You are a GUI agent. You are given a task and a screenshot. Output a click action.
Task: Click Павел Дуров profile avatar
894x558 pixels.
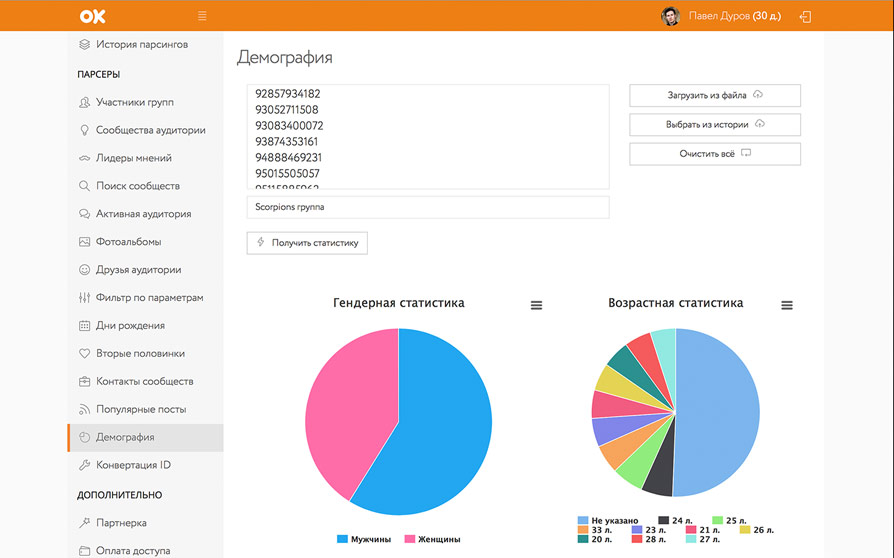pos(670,16)
